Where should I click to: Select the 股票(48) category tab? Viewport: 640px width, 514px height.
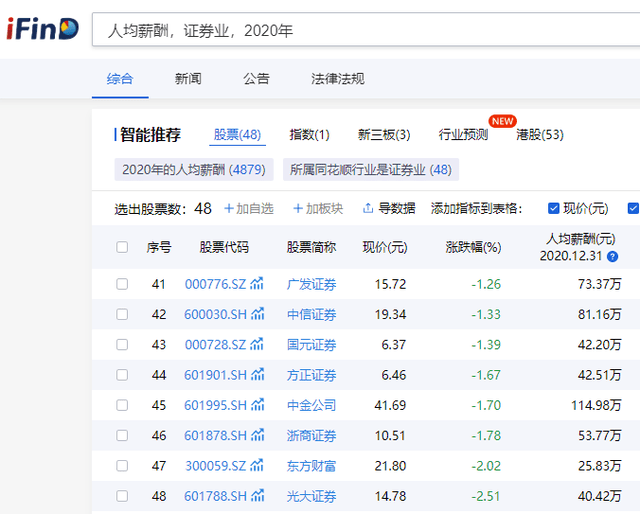pyautogui.click(x=237, y=134)
